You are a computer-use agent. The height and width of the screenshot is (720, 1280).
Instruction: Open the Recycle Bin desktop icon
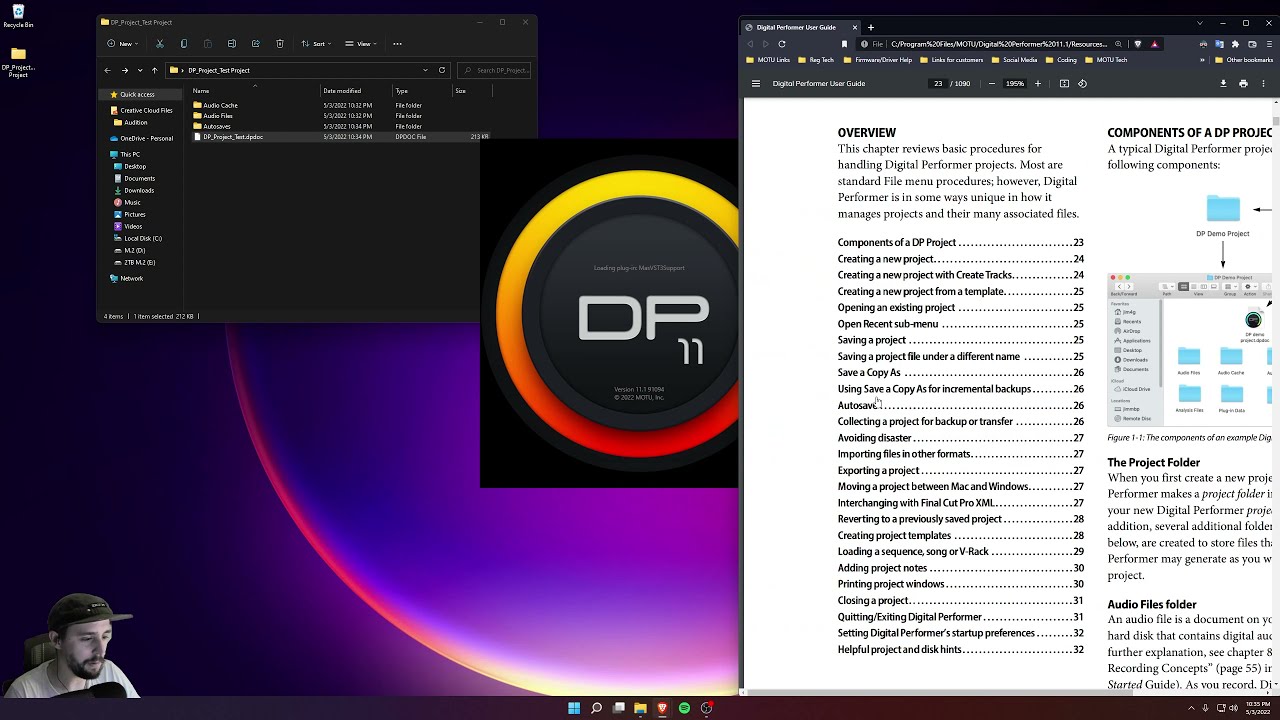point(18,17)
